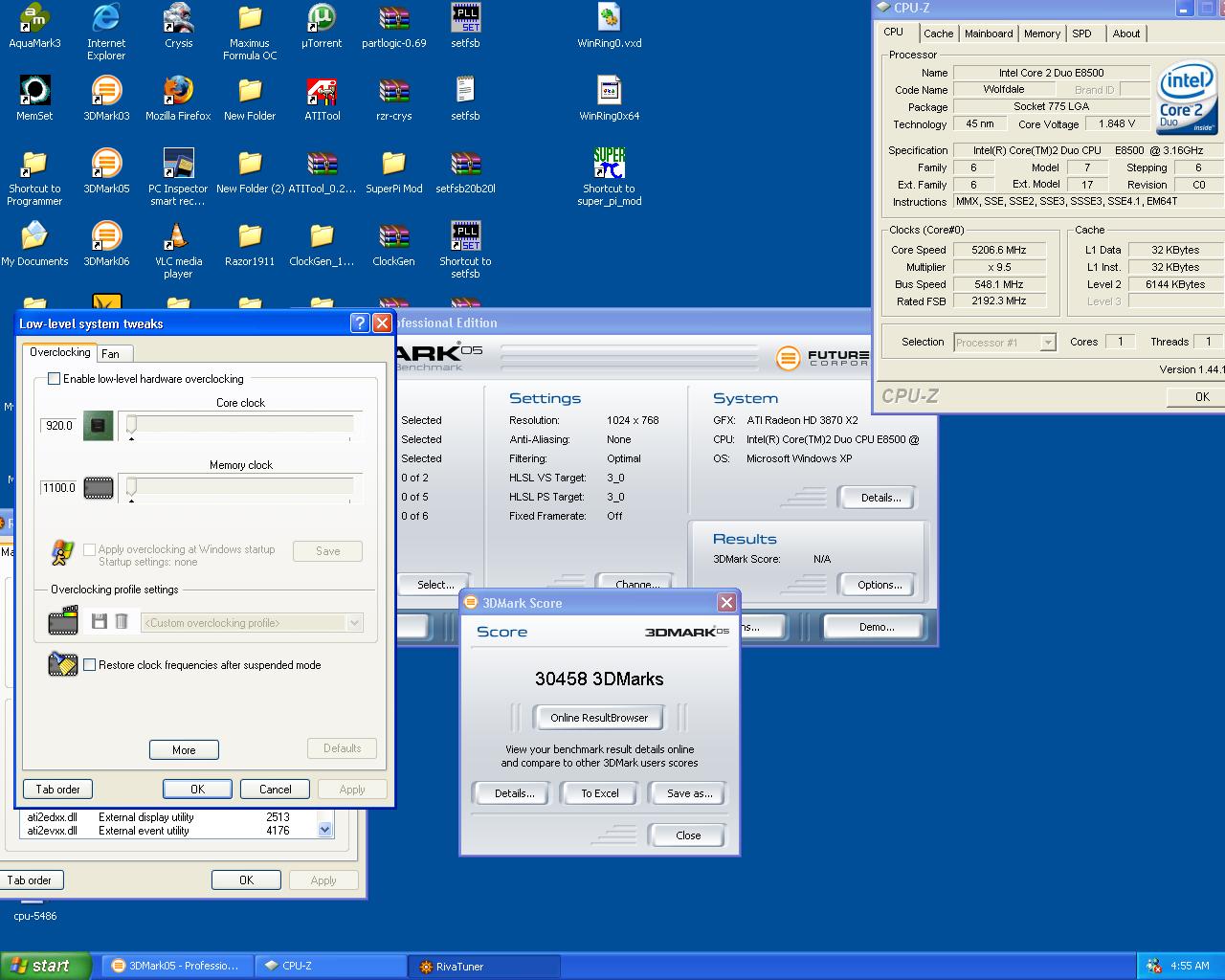Click the delete profile trash icon
Image resolution: width=1225 pixels, height=980 pixels.
(122, 622)
